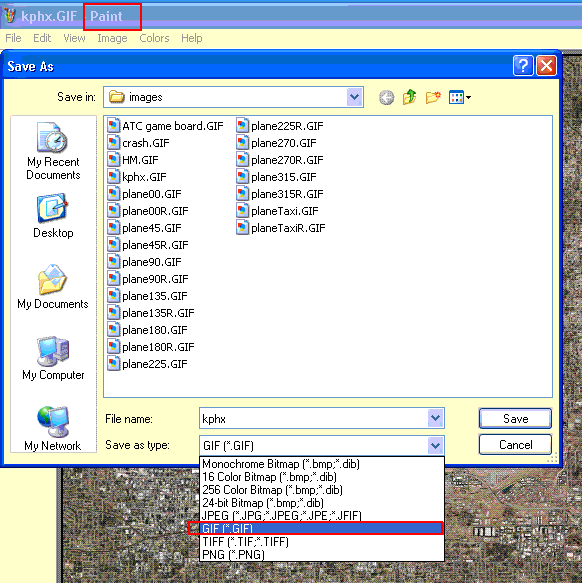Image resolution: width=582 pixels, height=583 pixels.
Task: Open the Image menu in Paint
Action: pos(112,38)
